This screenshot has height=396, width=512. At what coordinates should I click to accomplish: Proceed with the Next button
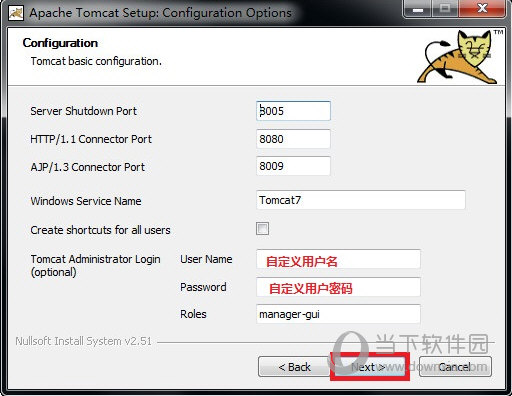tap(370, 367)
